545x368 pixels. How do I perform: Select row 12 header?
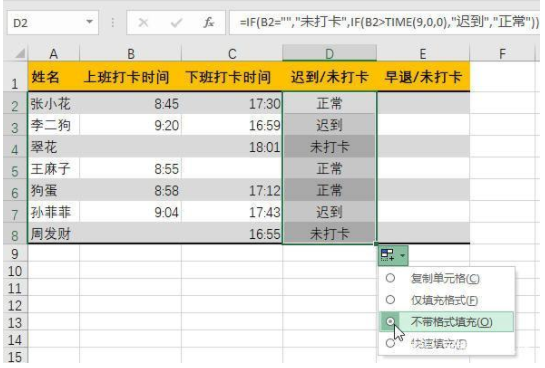coord(15,305)
